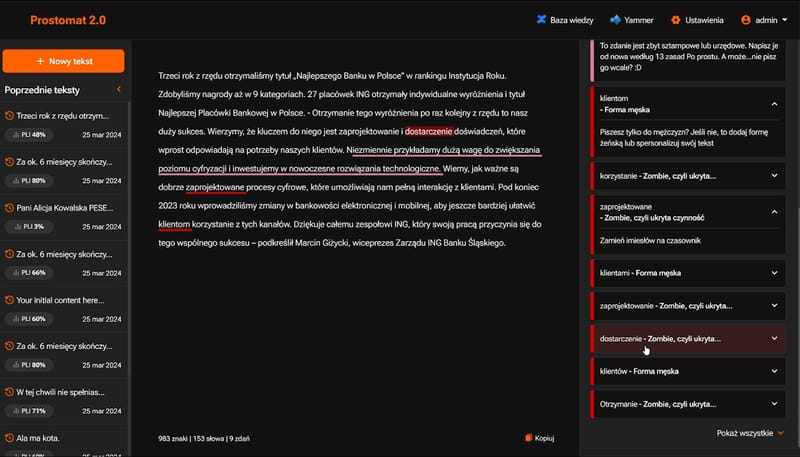Open history entry 'Trzeci rok z rzędu otrzym...'
Viewport: 800px width, 457px height.
(63, 116)
